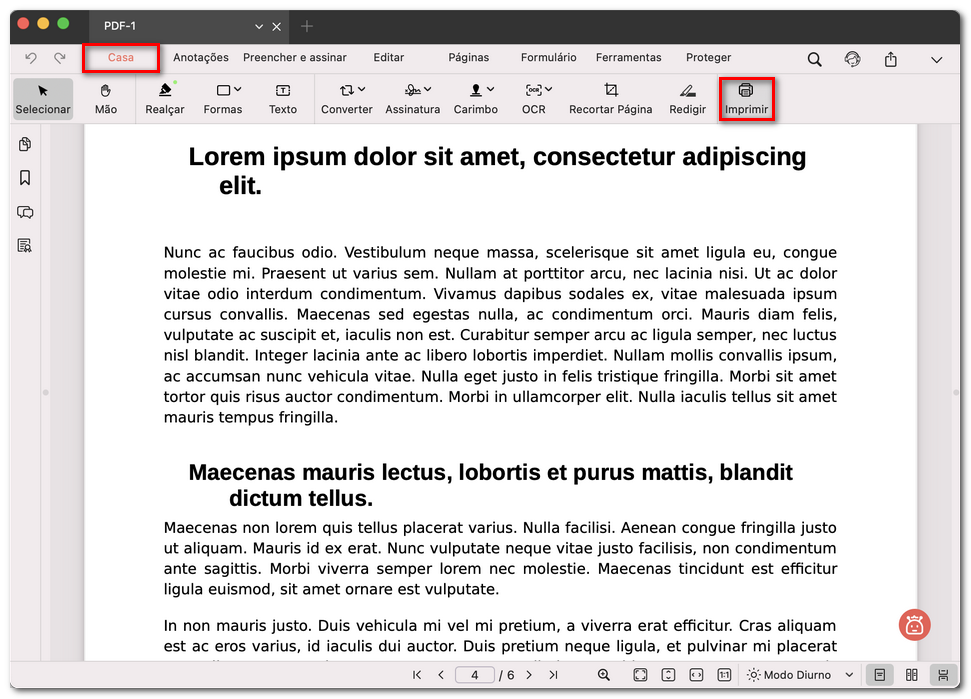Activate the Realçar highlight tool
Image resolution: width=971 pixels, height=699 pixels.
tap(164, 98)
